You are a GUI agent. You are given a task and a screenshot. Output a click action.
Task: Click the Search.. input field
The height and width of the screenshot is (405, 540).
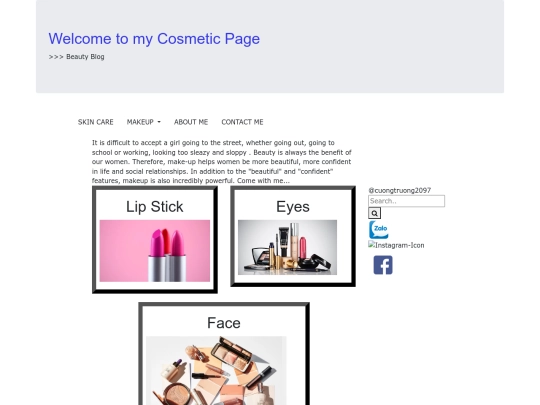pyautogui.click(x=406, y=201)
